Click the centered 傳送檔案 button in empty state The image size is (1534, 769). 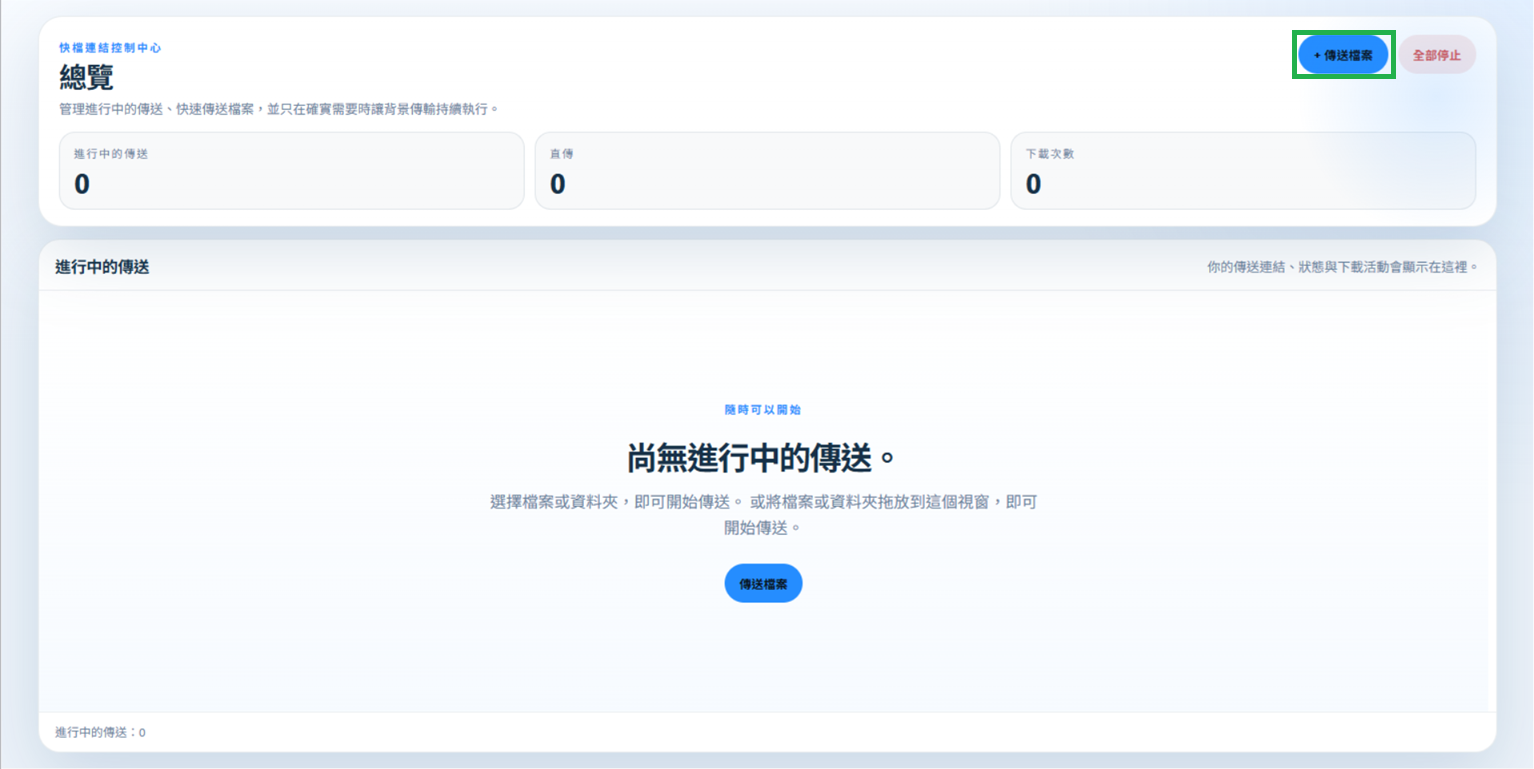tap(763, 583)
